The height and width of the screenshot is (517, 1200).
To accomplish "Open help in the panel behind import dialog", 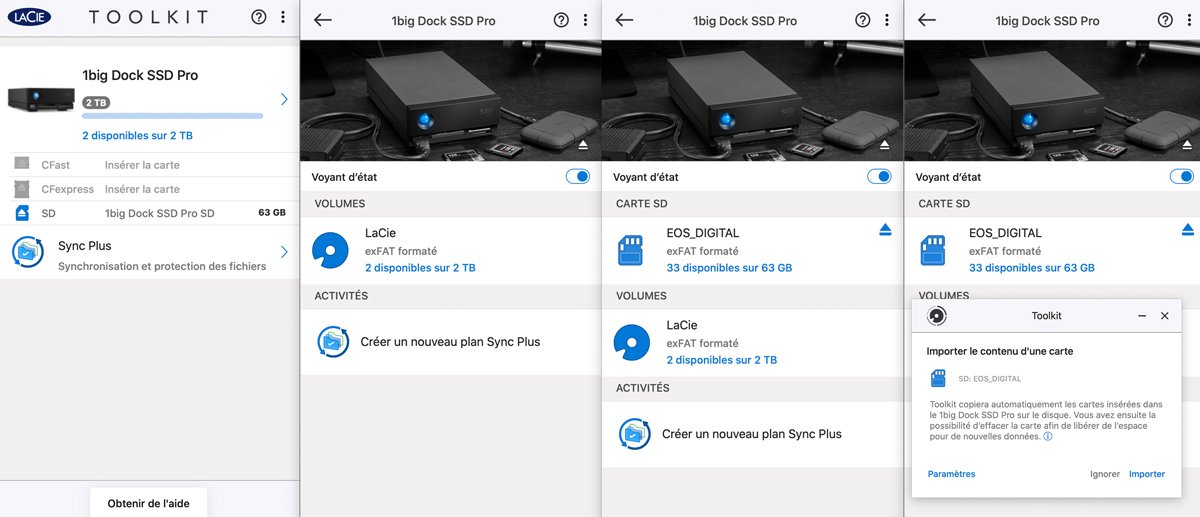I will [x=1165, y=20].
